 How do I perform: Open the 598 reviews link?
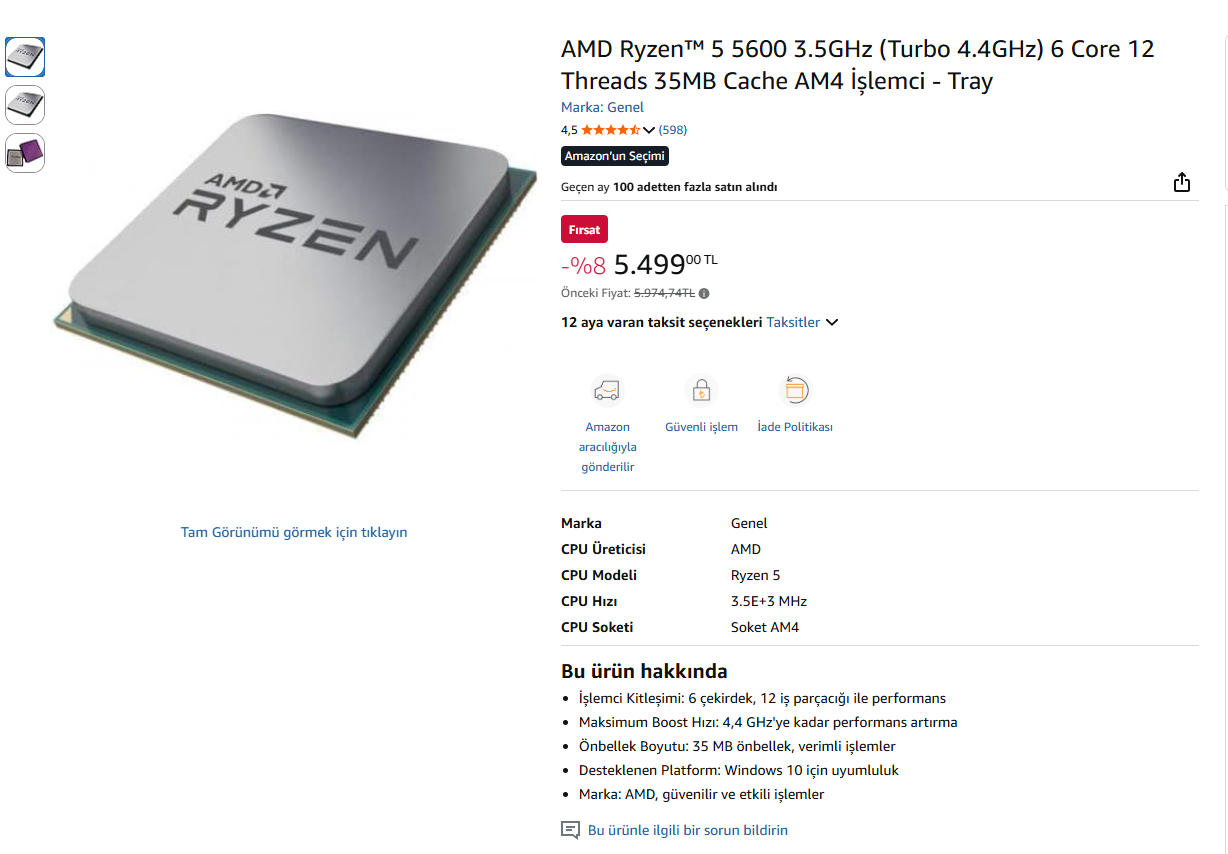pyautogui.click(x=673, y=130)
